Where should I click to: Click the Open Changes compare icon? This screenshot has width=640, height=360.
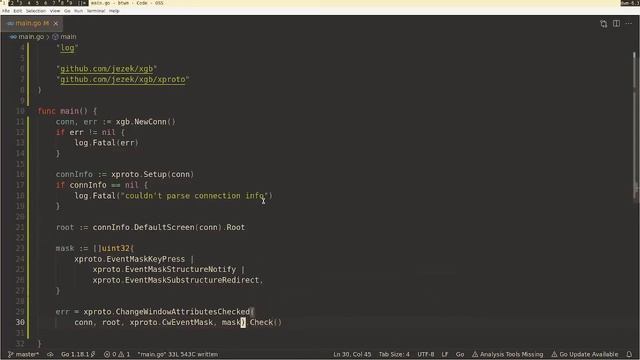pyautogui.click(x=603, y=24)
